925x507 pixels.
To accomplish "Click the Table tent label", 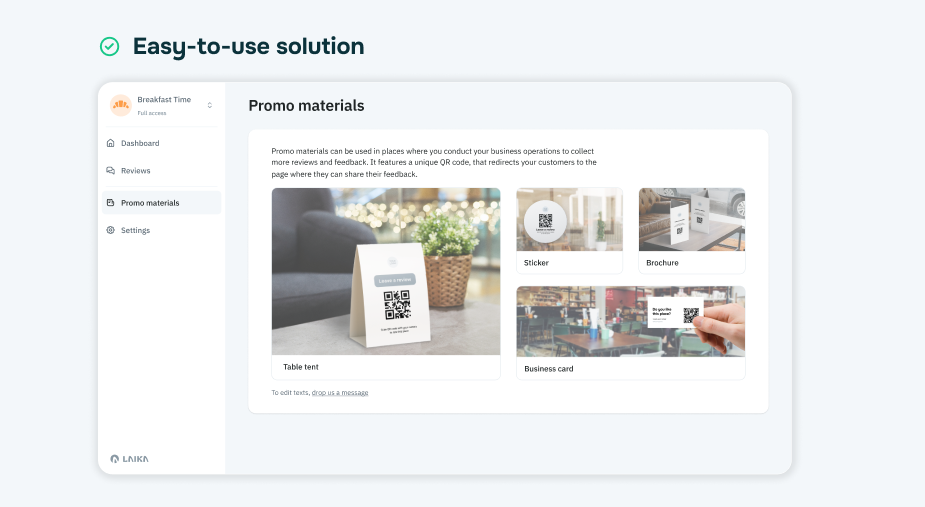I will tap(301, 367).
